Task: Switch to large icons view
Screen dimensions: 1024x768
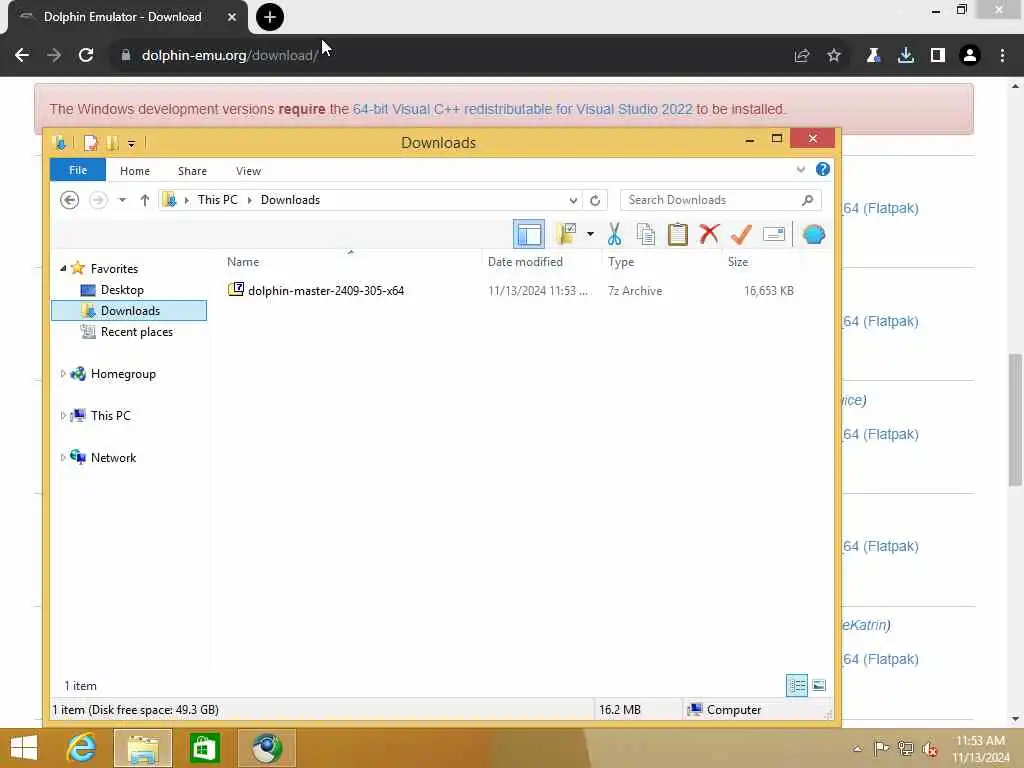Action: pyautogui.click(x=818, y=686)
